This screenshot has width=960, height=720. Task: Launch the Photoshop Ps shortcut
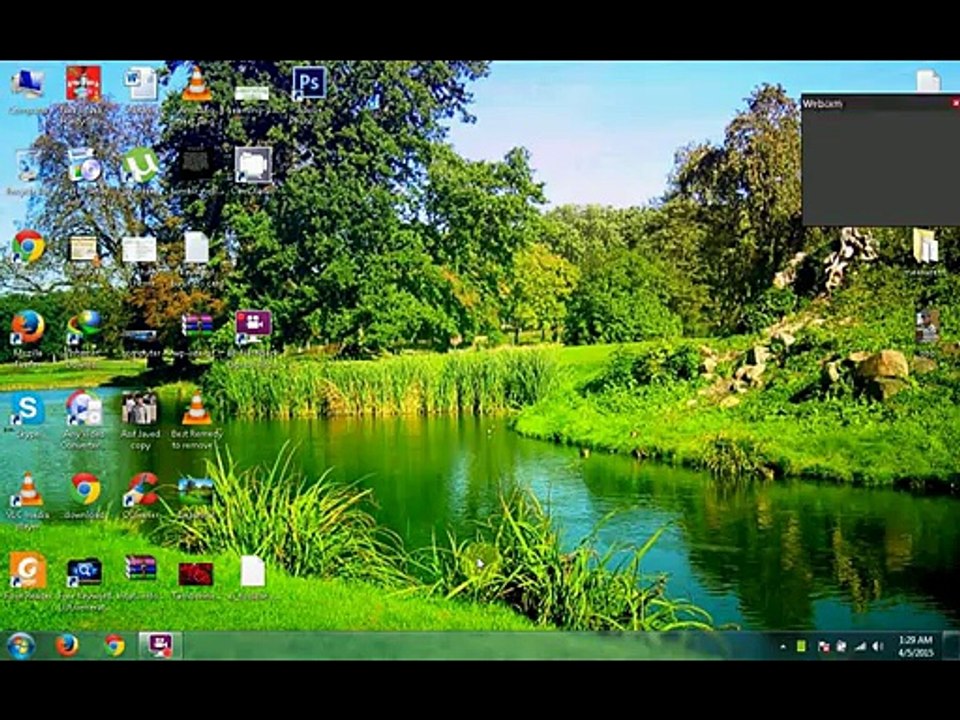click(x=309, y=83)
